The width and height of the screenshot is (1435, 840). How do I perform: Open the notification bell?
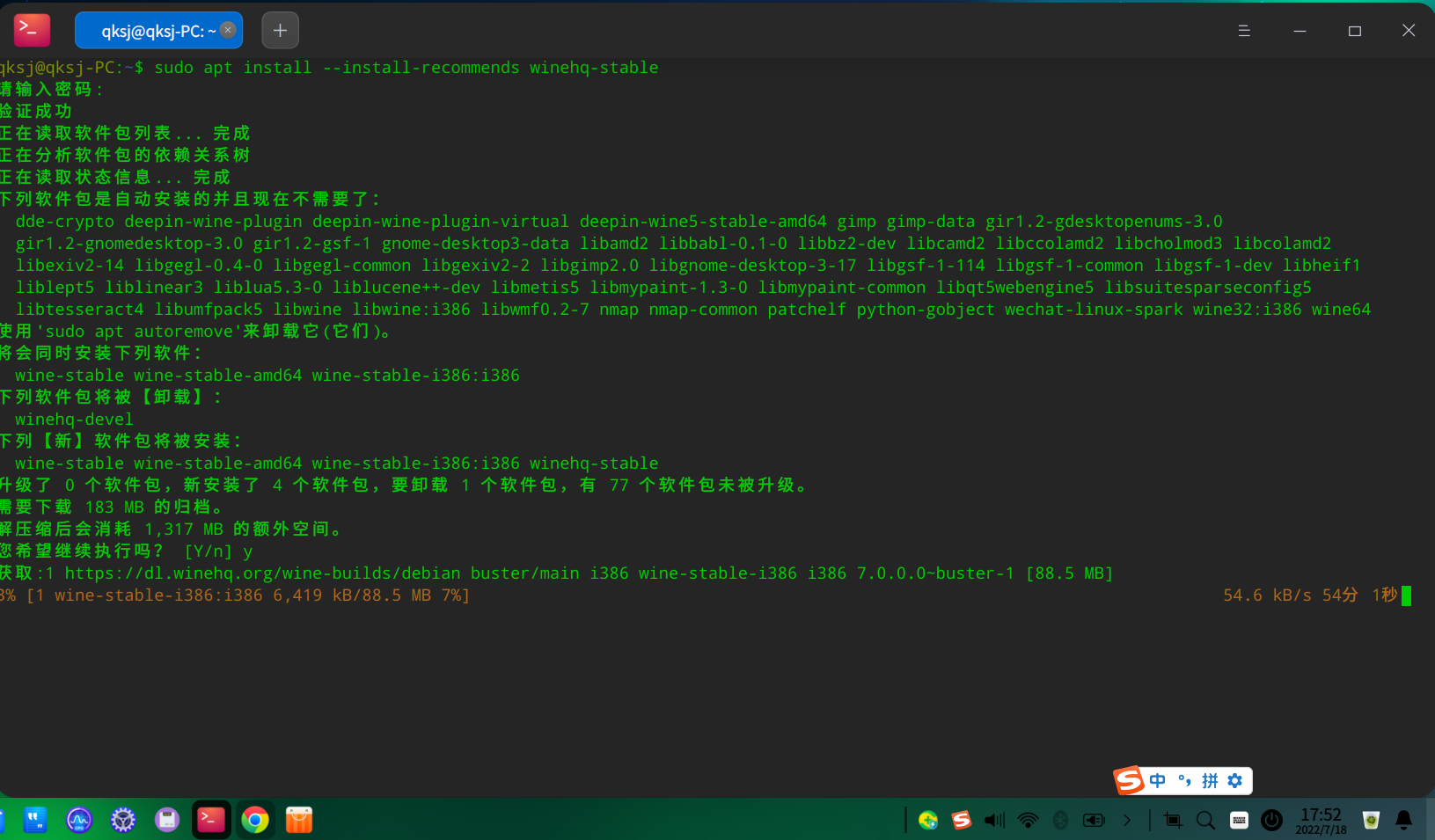pos(1404,821)
